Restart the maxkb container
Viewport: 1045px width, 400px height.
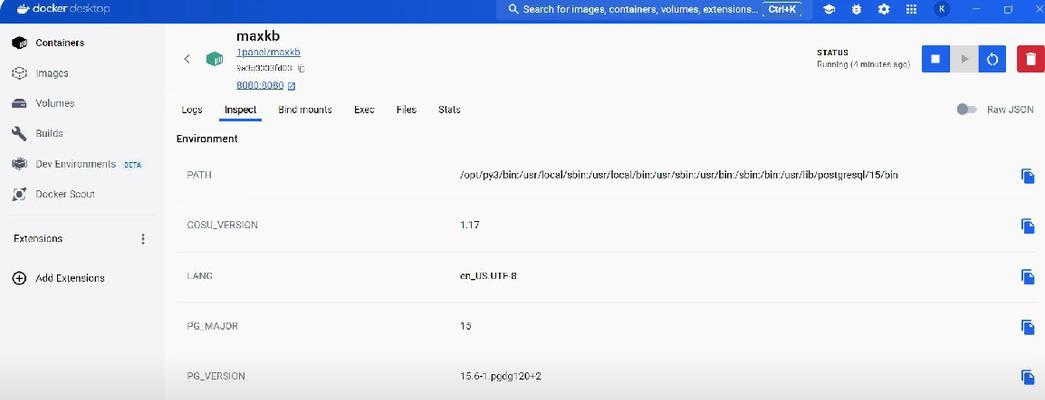click(992, 59)
